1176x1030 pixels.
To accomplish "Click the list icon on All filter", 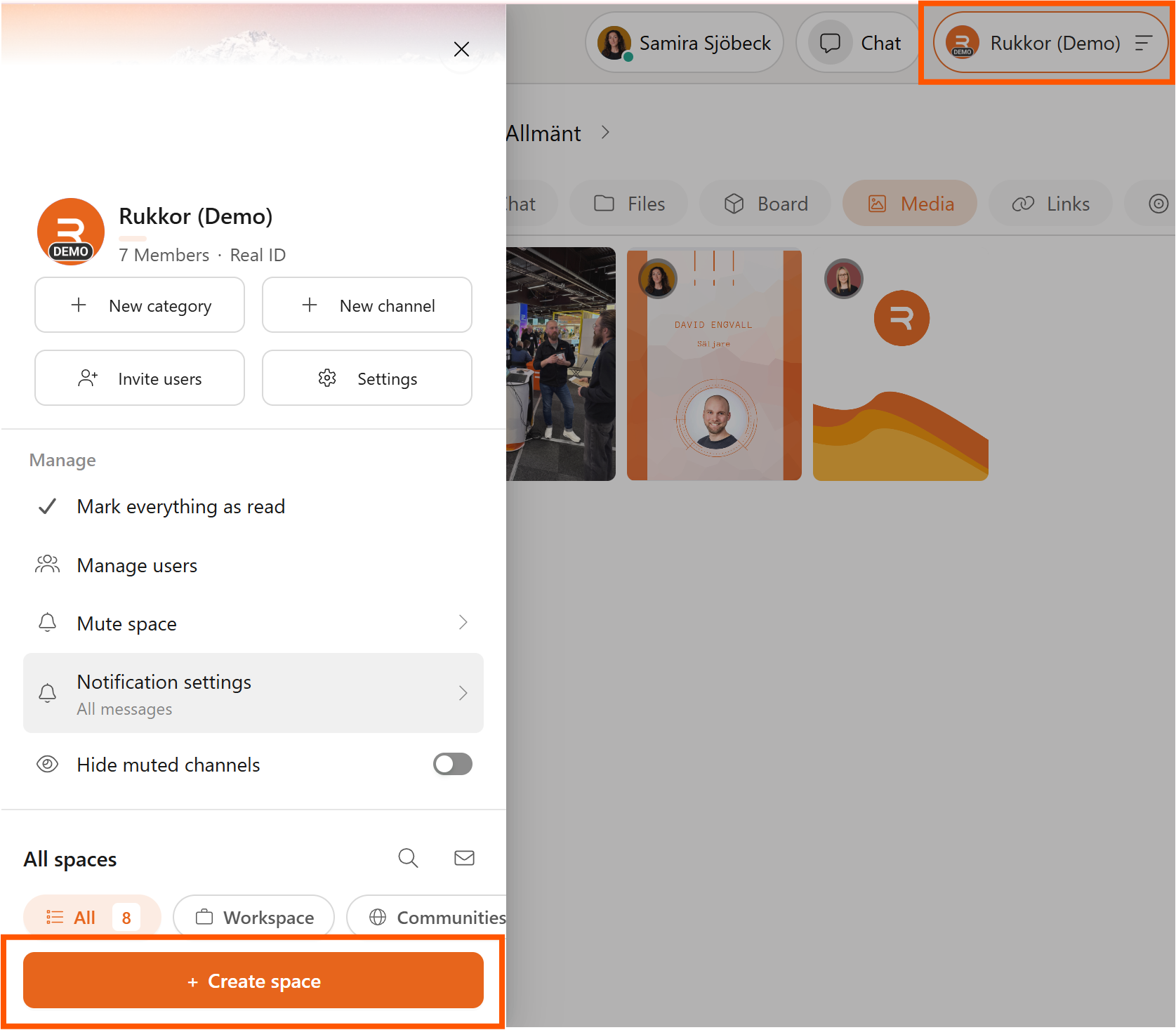I will tap(55, 917).
